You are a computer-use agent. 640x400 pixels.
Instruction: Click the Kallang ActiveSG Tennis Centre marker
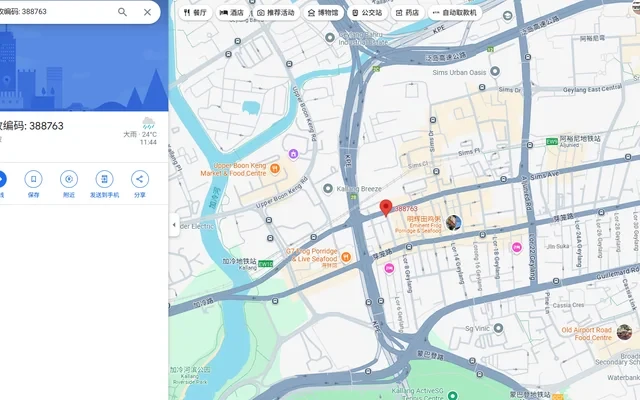(x=452, y=395)
